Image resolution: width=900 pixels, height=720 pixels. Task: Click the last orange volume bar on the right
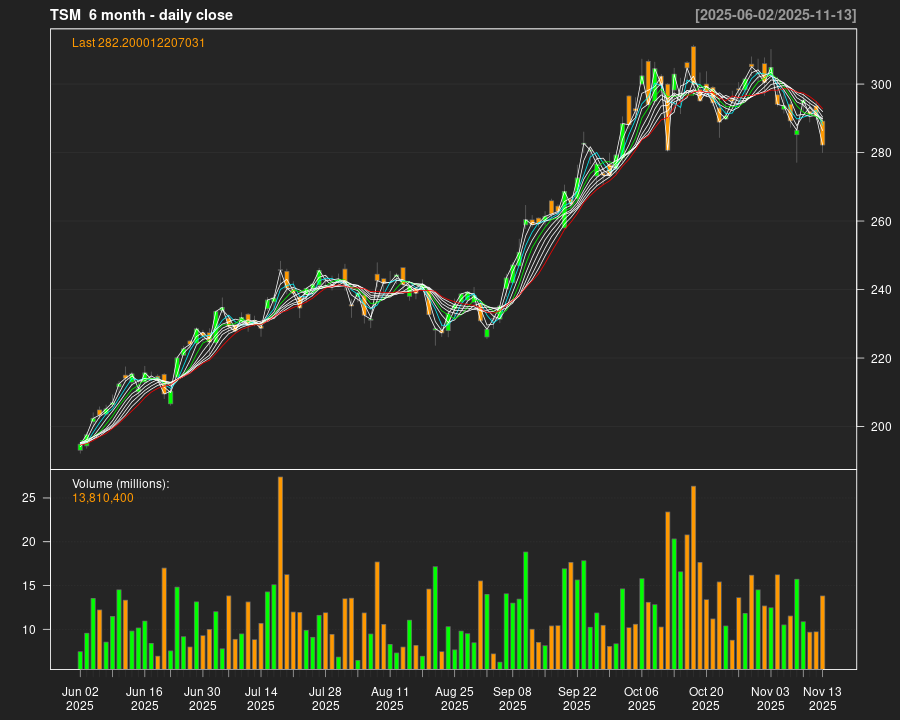822,632
